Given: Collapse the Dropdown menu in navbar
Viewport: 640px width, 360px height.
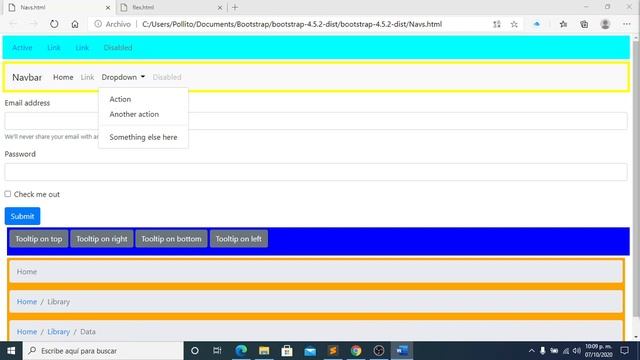Looking at the screenshot, I should point(123,77).
